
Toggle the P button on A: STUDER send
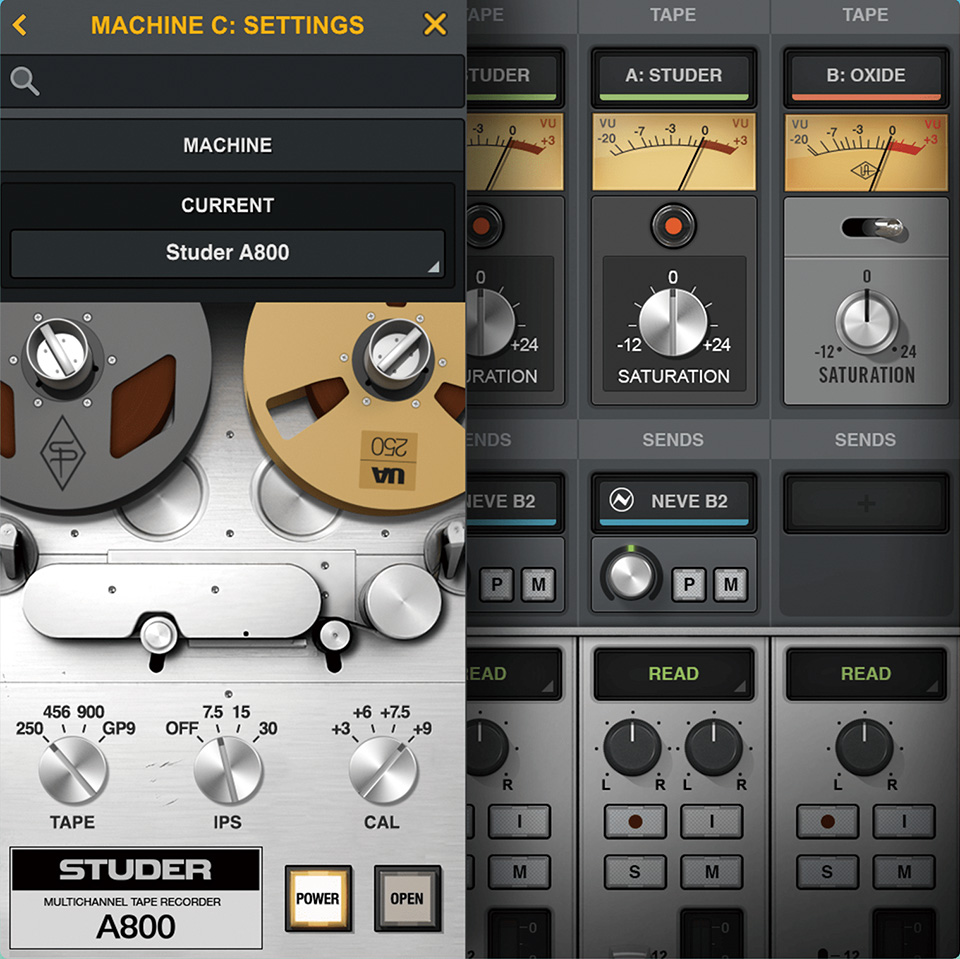point(689,584)
